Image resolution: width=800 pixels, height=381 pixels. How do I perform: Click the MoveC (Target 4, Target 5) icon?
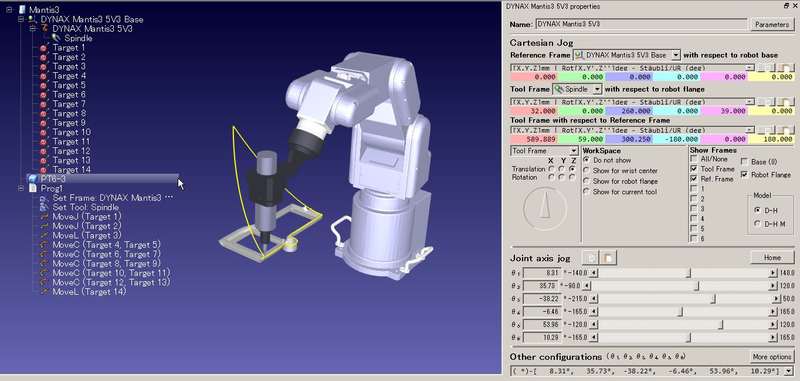tap(44, 245)
